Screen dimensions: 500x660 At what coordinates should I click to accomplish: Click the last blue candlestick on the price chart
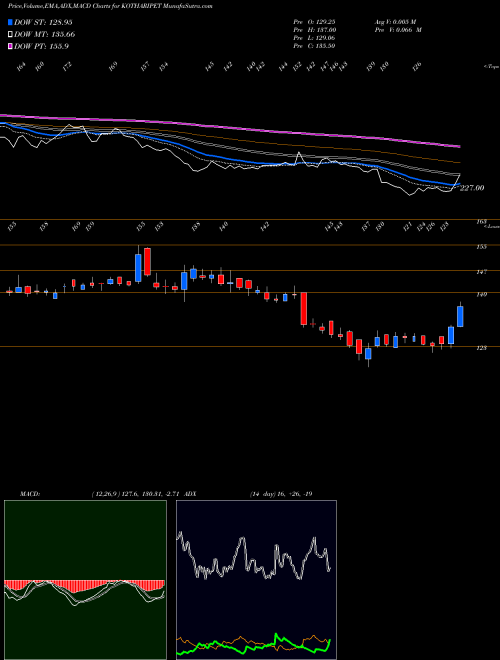(460, 316)
